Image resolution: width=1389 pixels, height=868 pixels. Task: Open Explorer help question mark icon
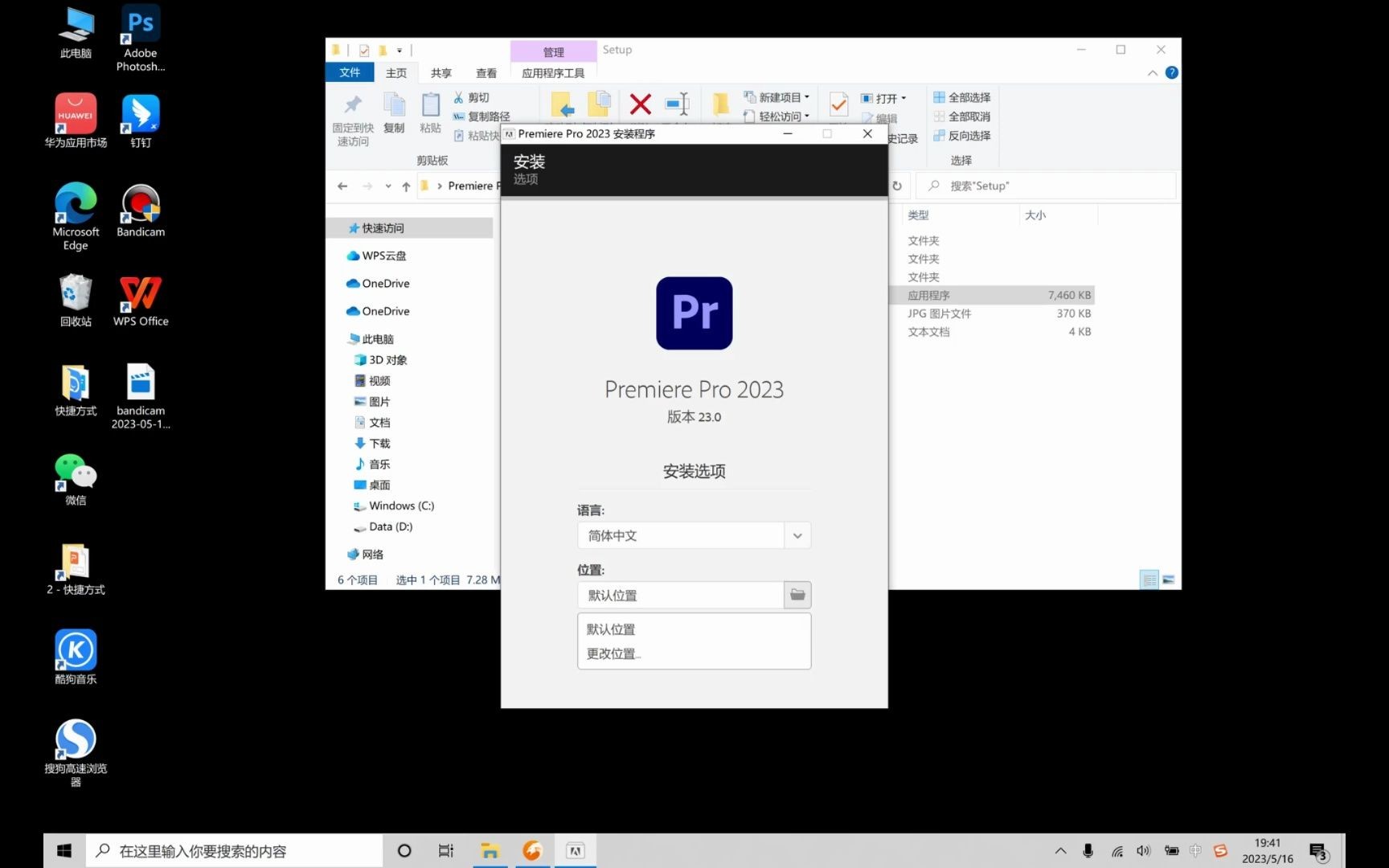1171,72
